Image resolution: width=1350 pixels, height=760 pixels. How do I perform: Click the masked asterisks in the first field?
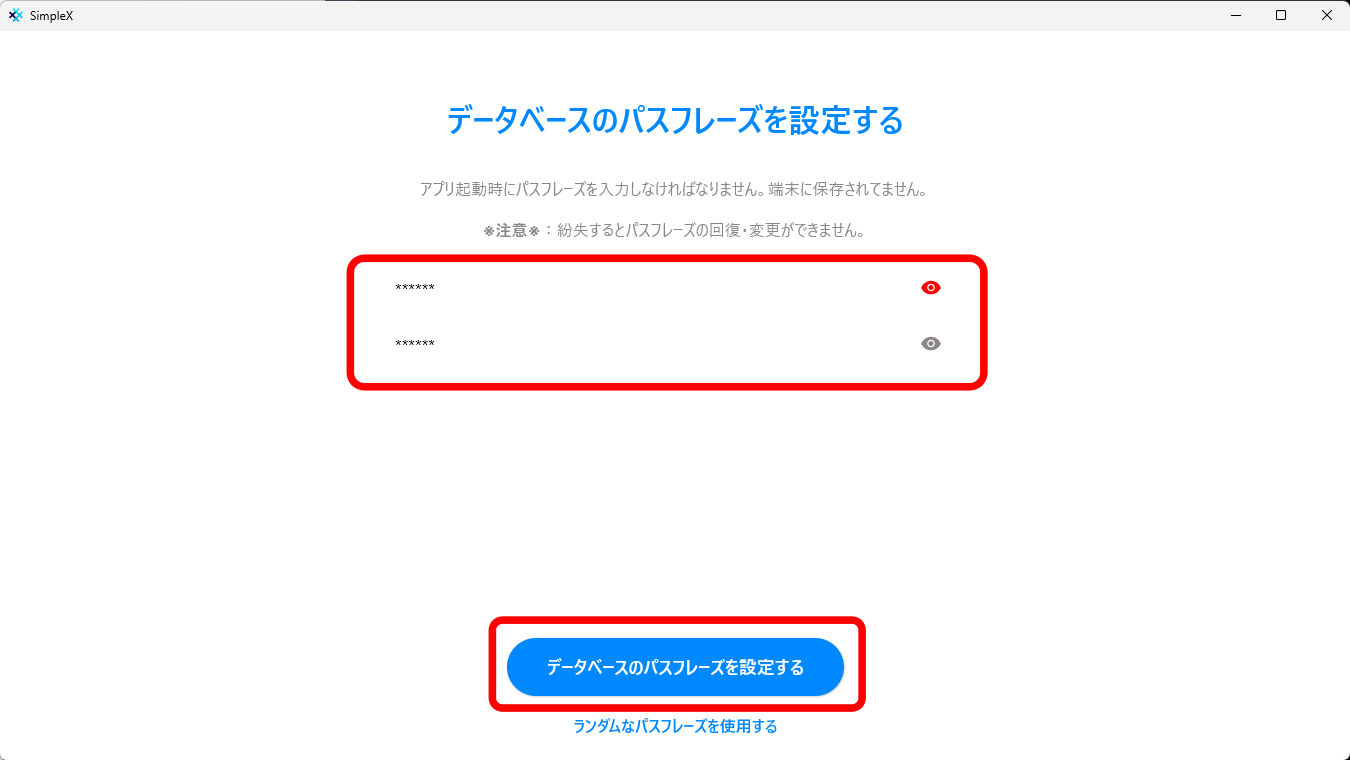415,288
